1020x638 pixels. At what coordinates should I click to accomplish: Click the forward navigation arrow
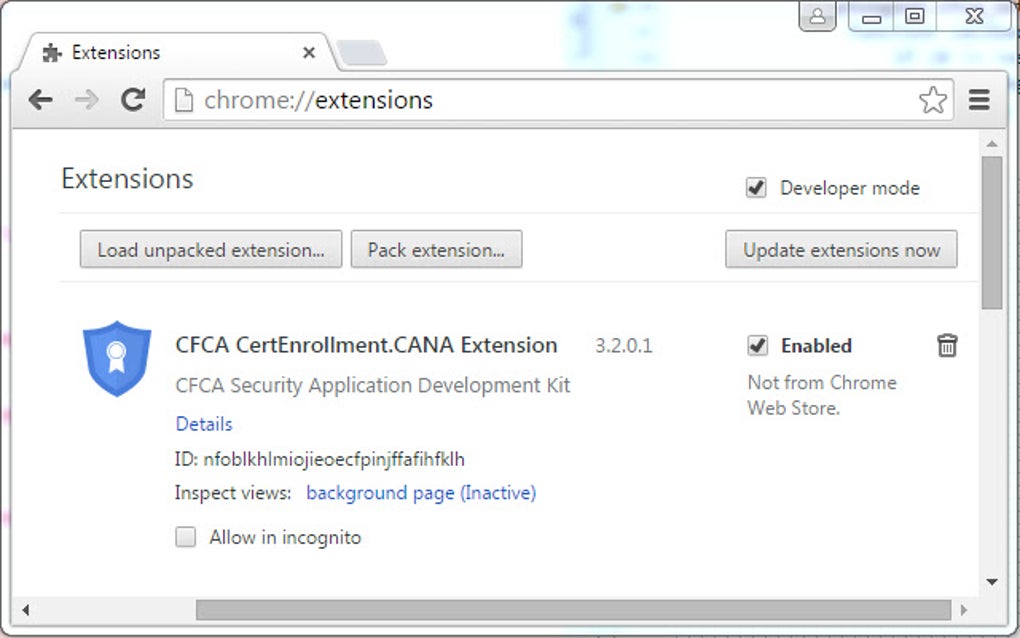[86, 100]
